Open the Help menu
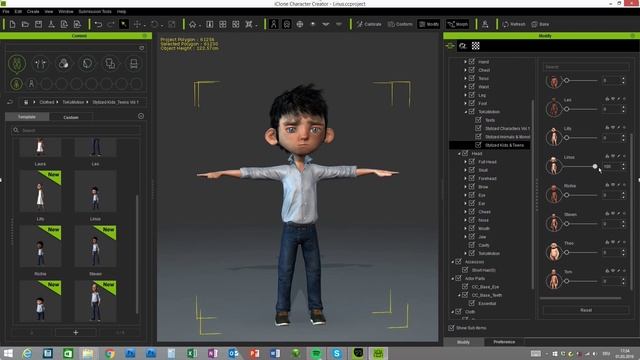 tap(122, 11)
